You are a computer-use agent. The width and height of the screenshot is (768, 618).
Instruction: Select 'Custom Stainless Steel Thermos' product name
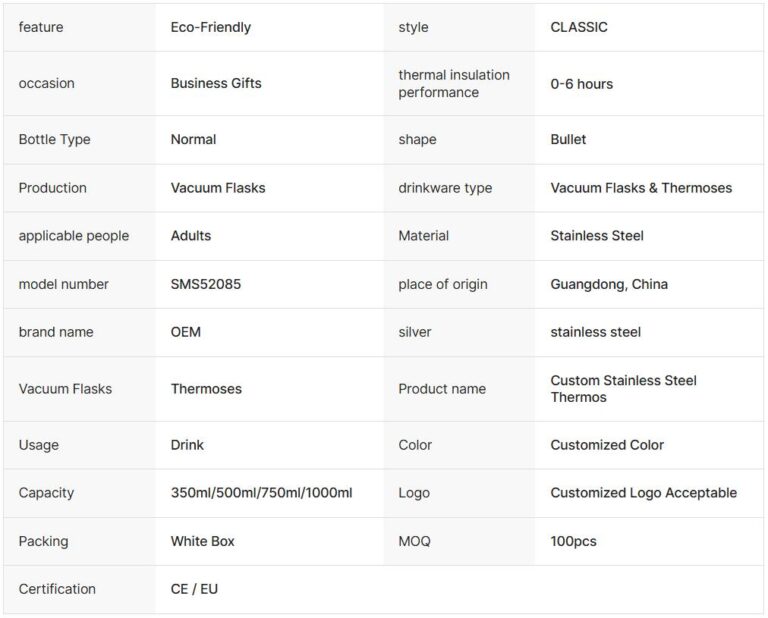click(x=623, y=388)
